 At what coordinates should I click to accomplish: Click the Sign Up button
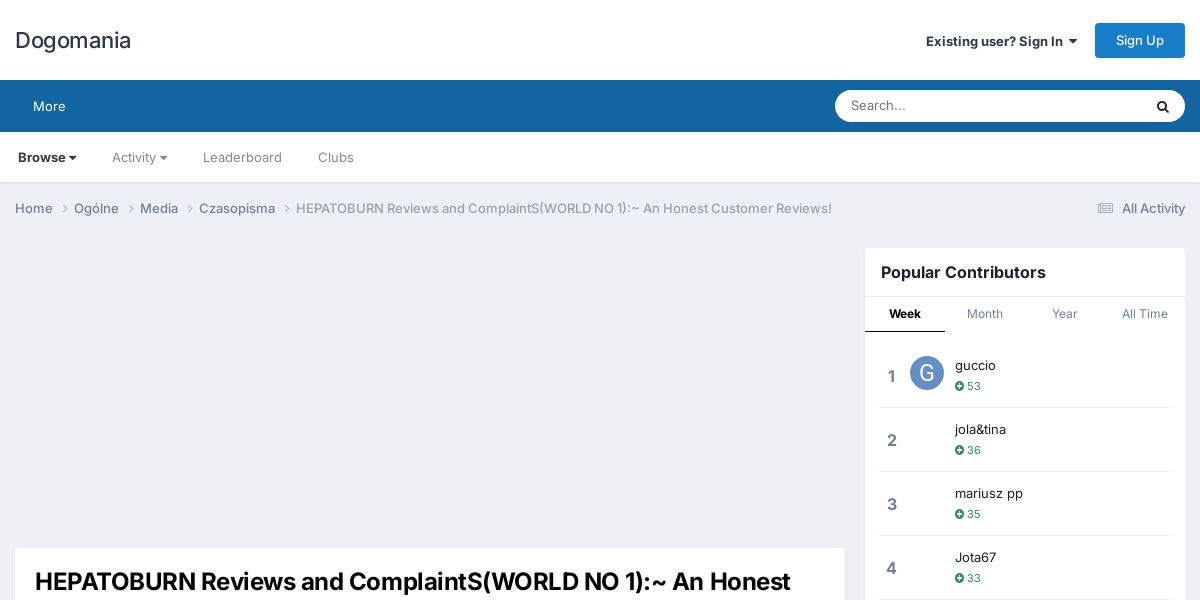click(x=1140, y=40)
